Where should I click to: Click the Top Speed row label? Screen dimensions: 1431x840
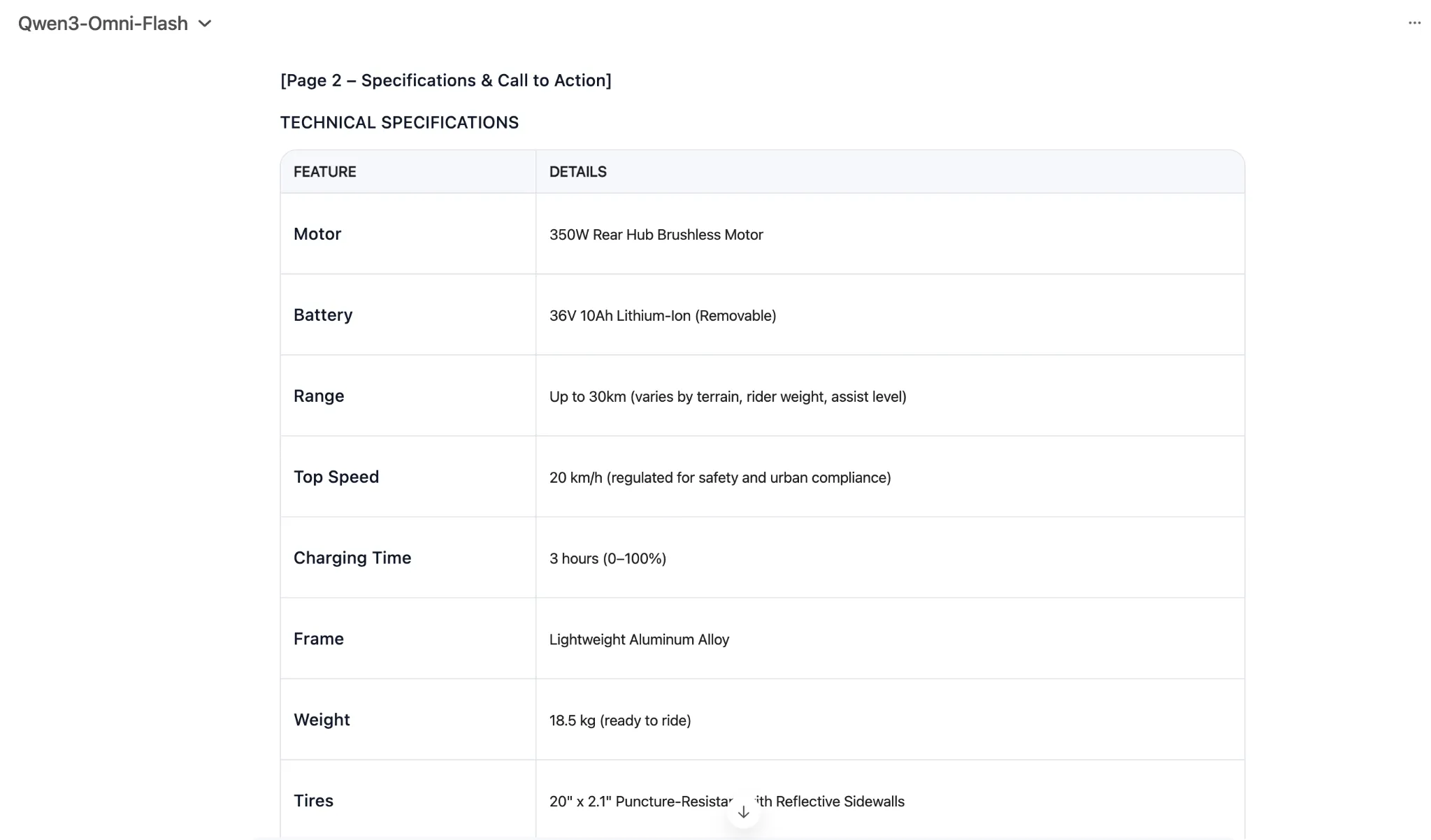336,477
